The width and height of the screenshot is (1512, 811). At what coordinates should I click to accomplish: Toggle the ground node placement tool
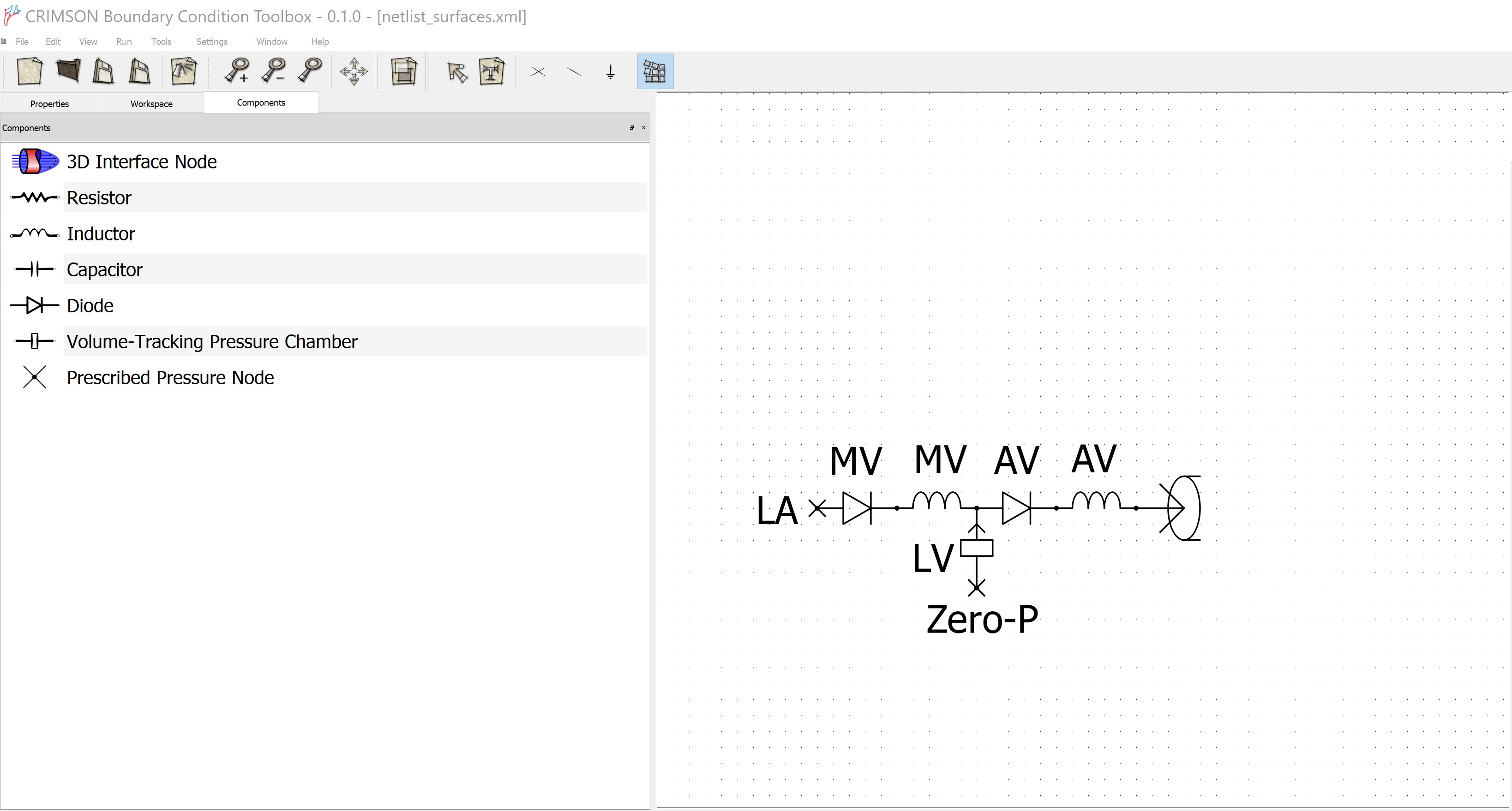point(611,71)
